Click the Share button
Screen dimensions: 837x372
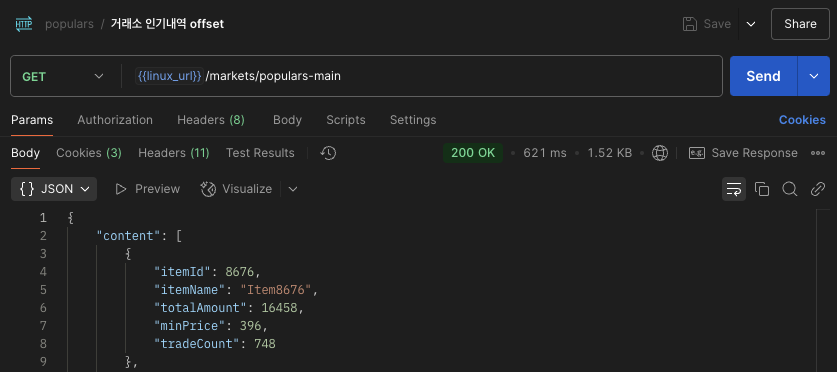coord(800,24)
